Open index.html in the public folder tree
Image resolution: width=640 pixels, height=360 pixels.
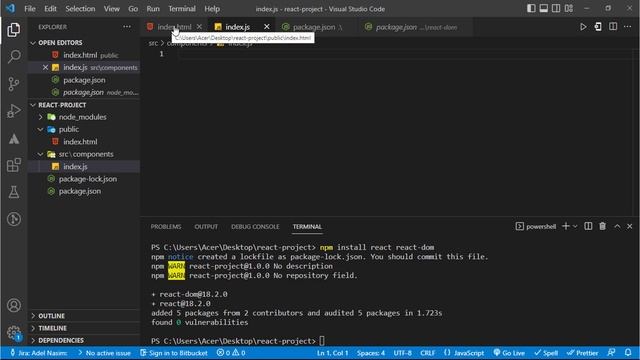tap(84, 142)
